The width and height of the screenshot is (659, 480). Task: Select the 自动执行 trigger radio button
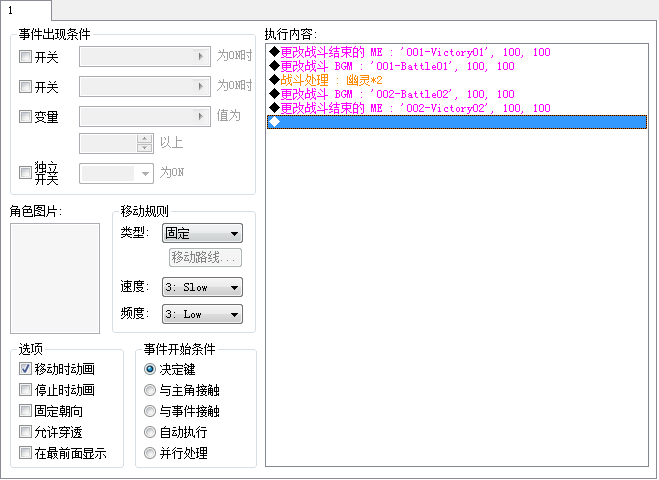pos(150,432)
